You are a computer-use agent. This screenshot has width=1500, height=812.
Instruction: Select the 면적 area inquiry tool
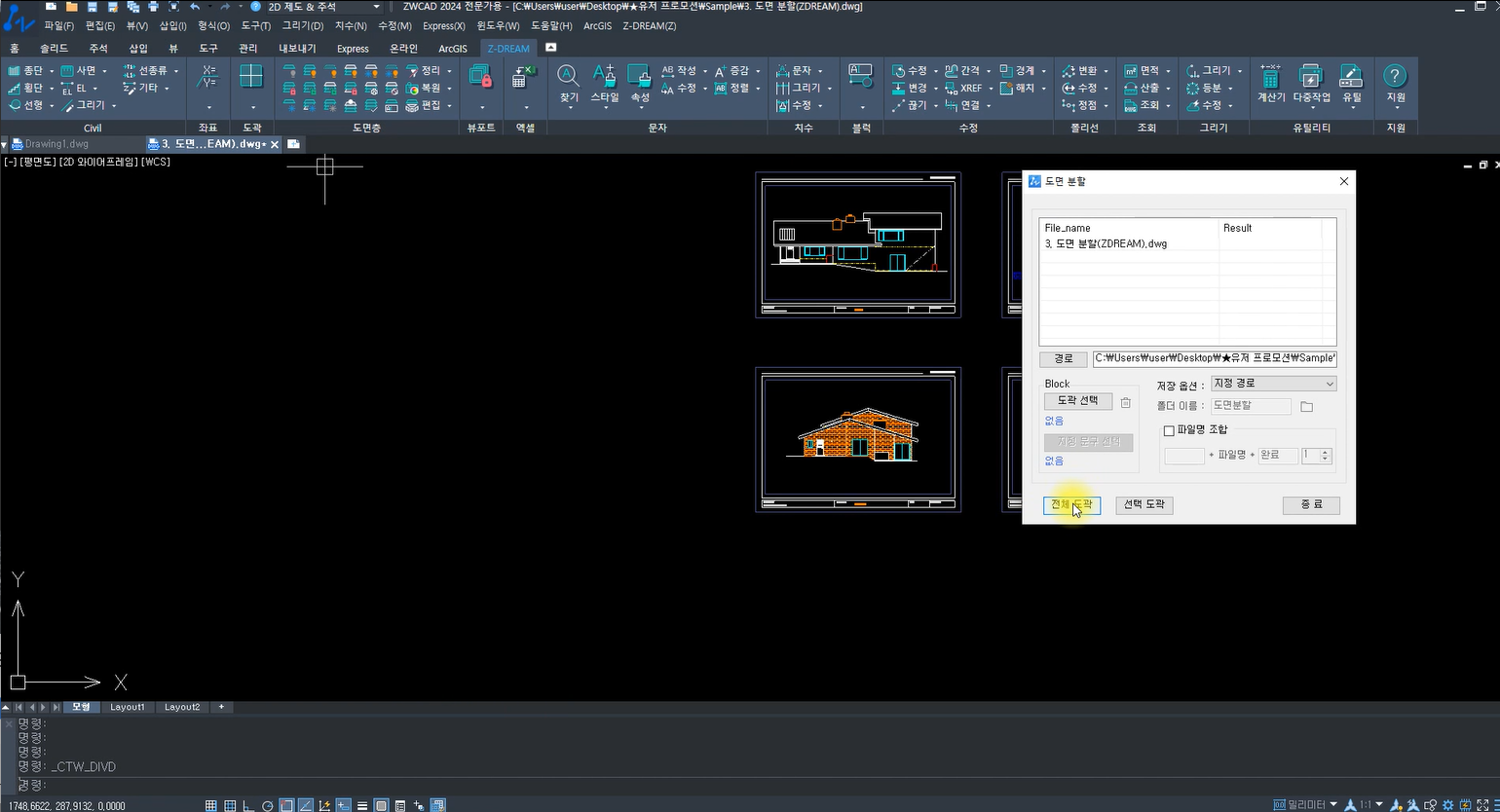tap(1142, 71)
